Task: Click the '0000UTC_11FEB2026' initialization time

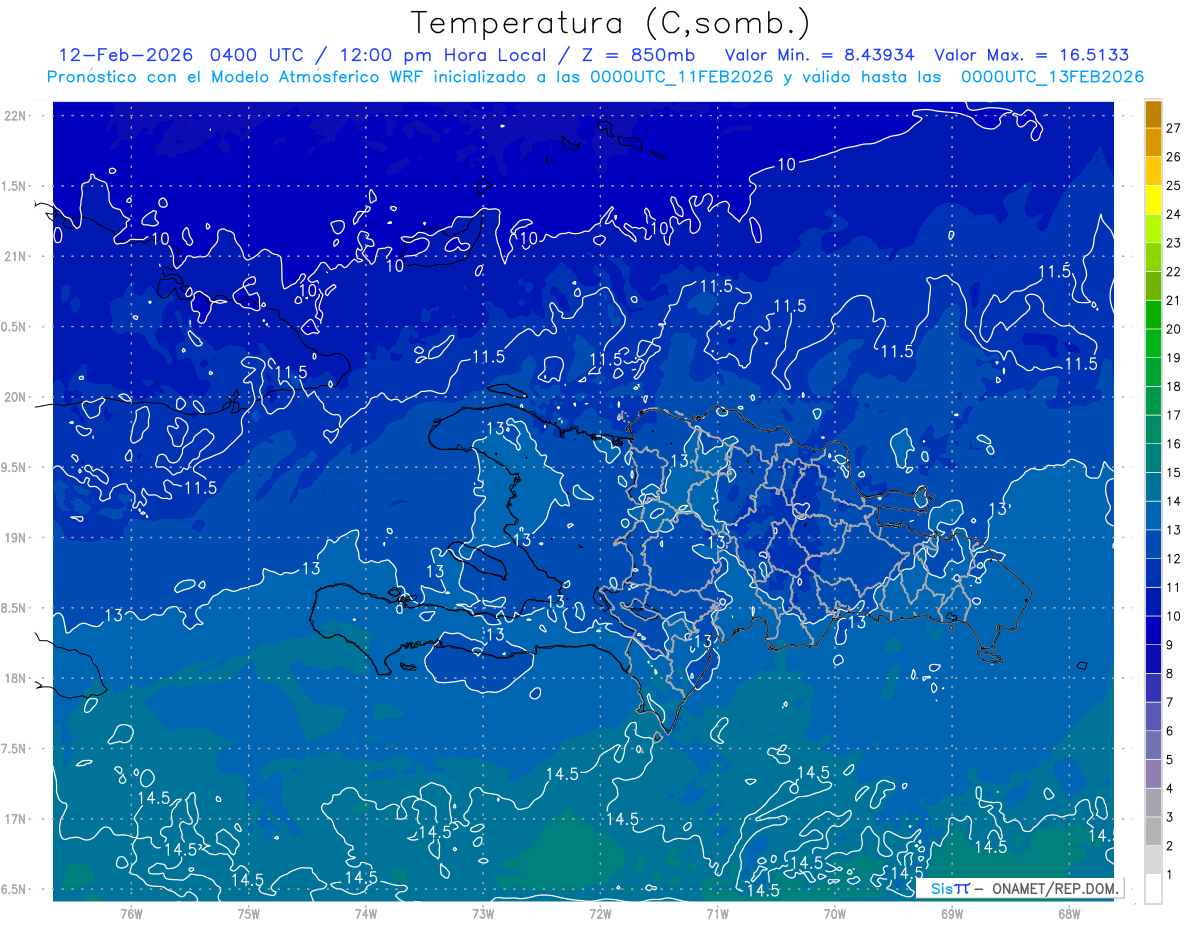Action: coord(681,77)
